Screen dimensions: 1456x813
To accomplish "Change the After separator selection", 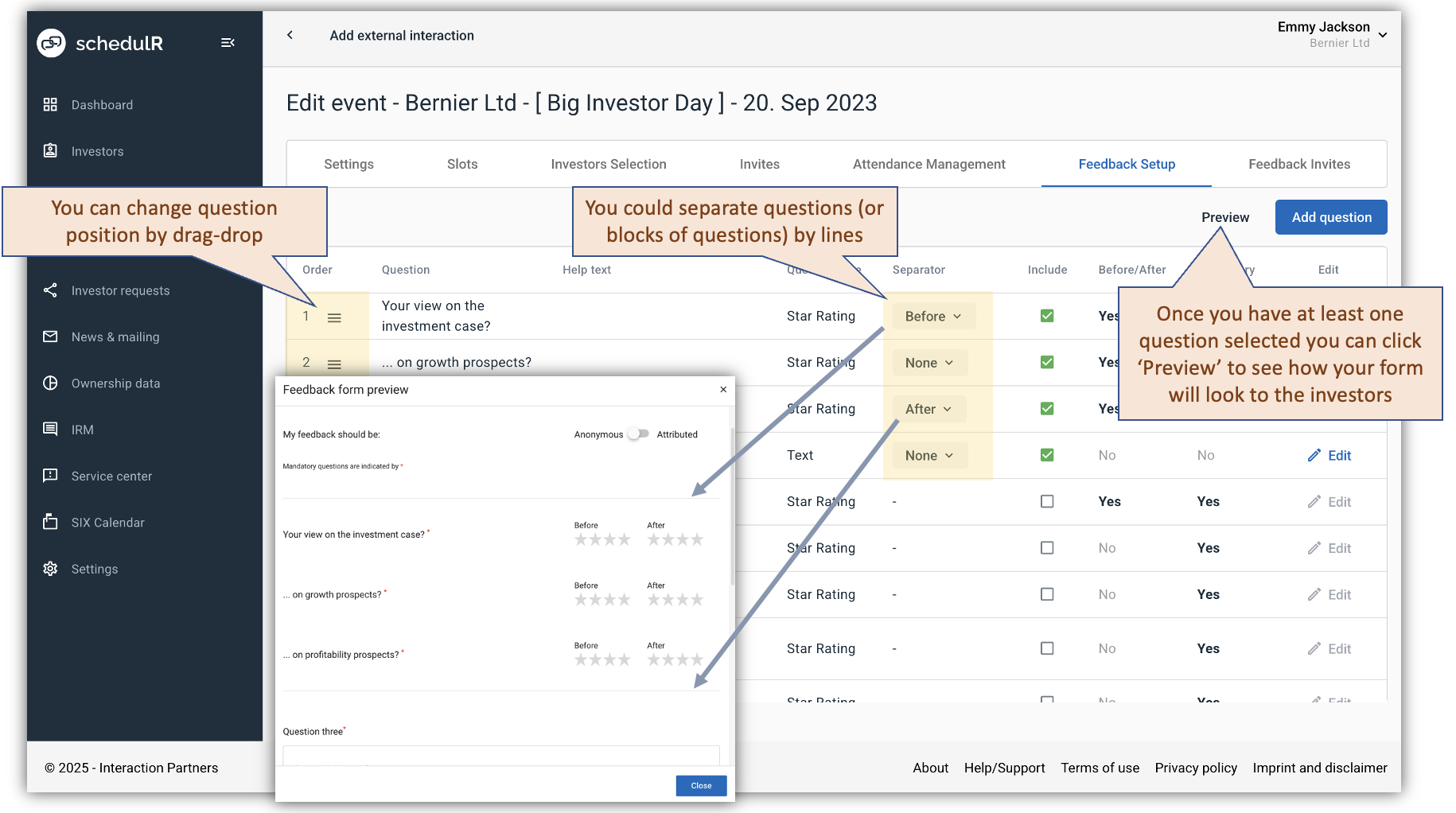I will [x=928, y=408].
